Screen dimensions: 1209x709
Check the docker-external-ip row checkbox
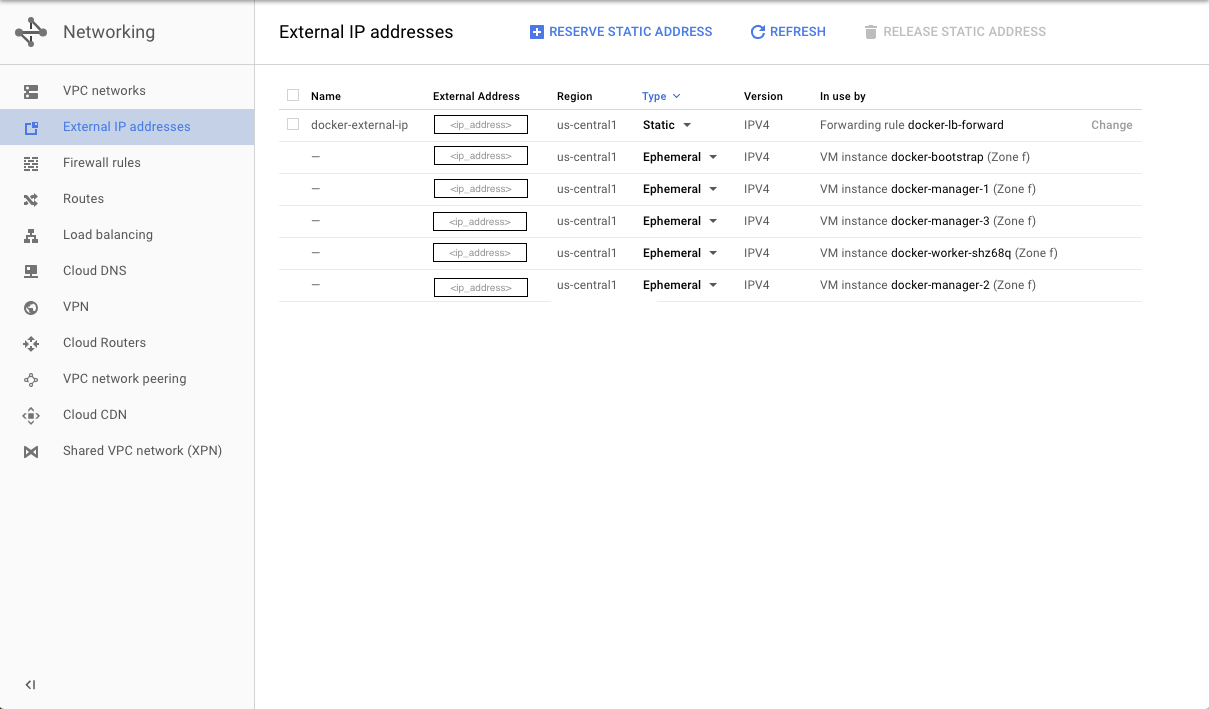pyautogui.click(x=293, y=124)
